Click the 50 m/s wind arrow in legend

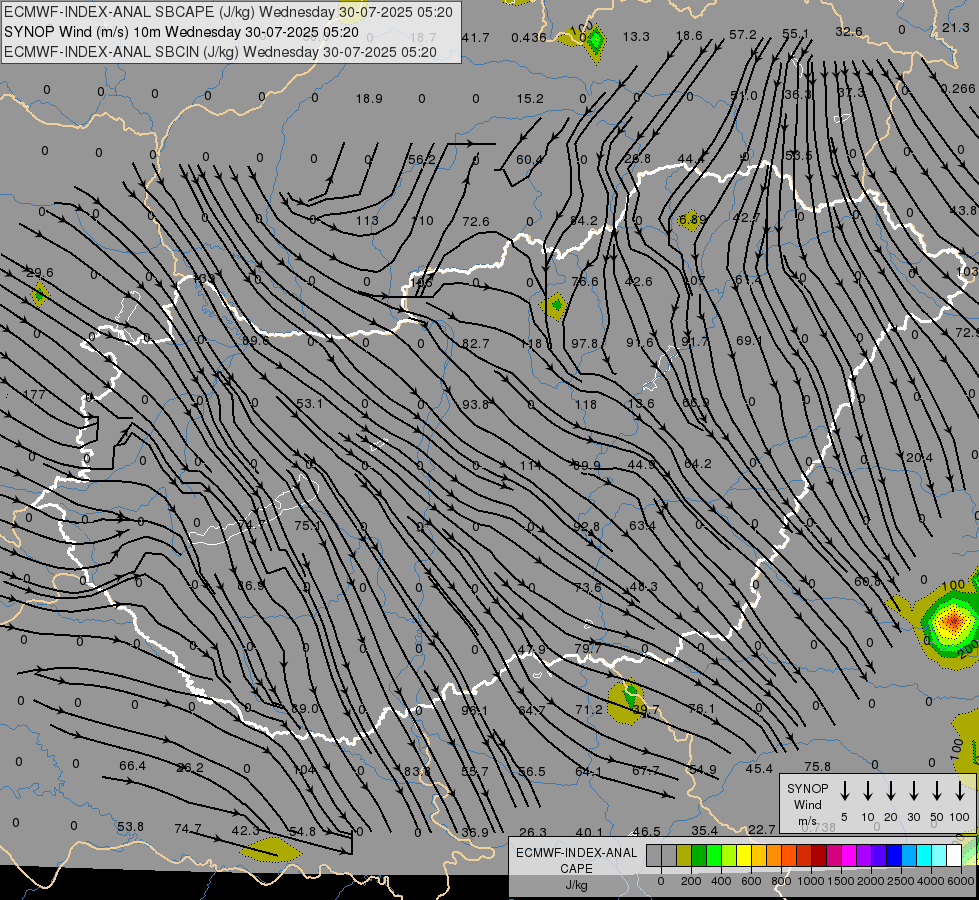[937, 791]
